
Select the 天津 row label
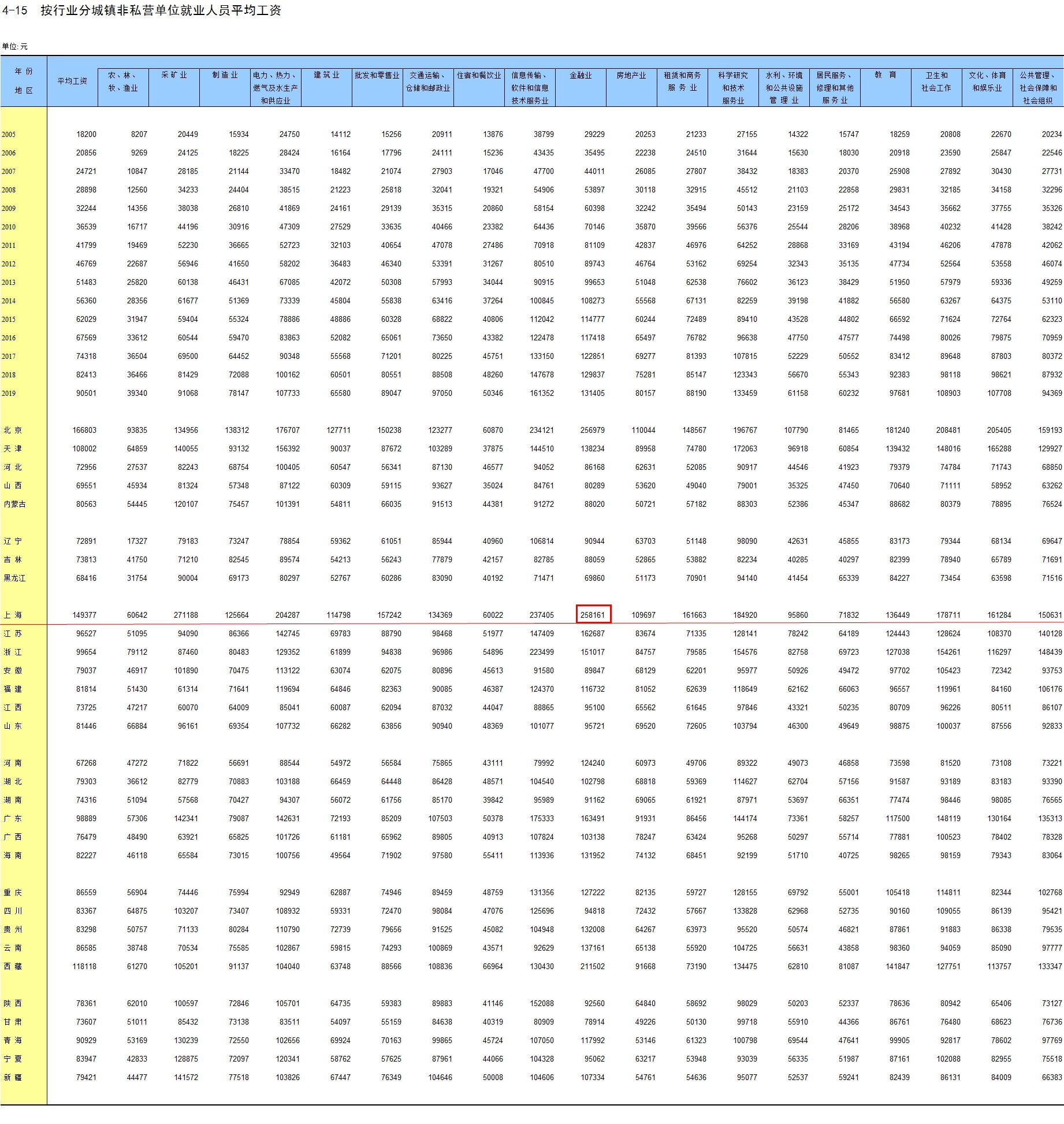pos(13,449)
